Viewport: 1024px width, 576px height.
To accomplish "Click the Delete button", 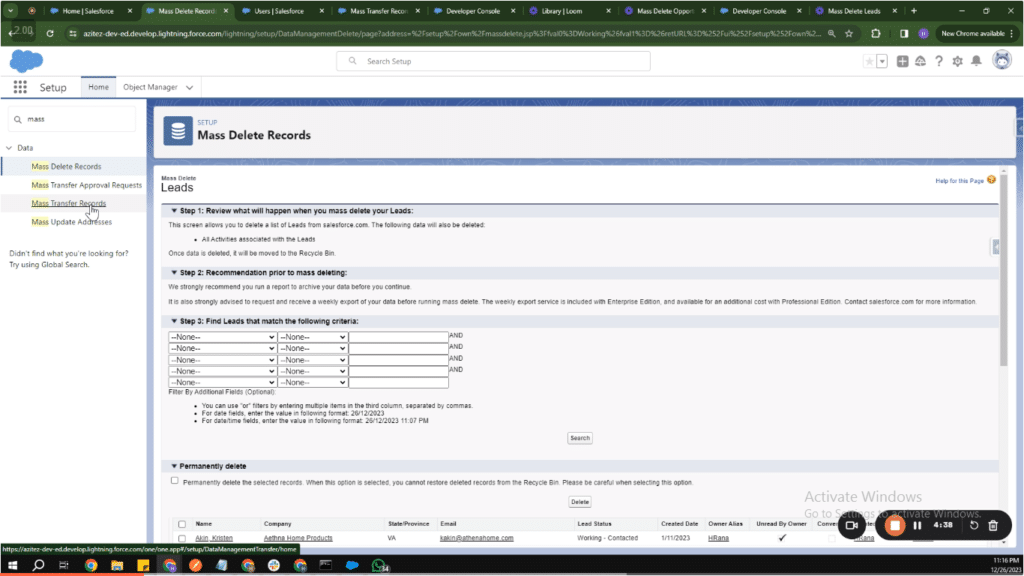I will tap(580, 502).
